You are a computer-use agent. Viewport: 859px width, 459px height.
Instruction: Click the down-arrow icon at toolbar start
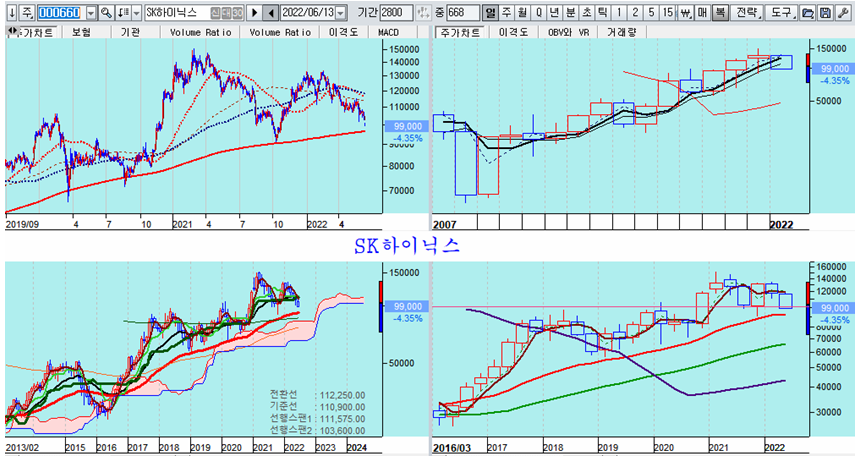coord(9,13)
